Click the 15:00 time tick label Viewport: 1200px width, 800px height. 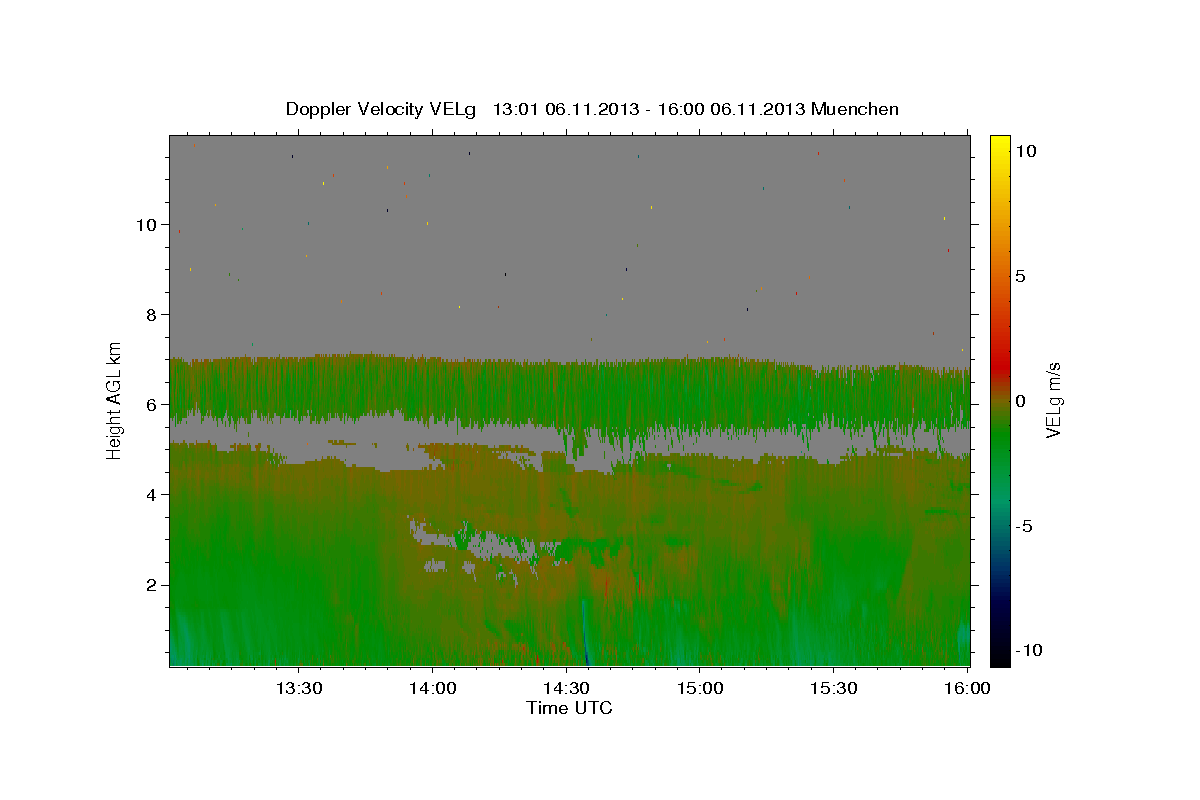[x=700, y=688]
